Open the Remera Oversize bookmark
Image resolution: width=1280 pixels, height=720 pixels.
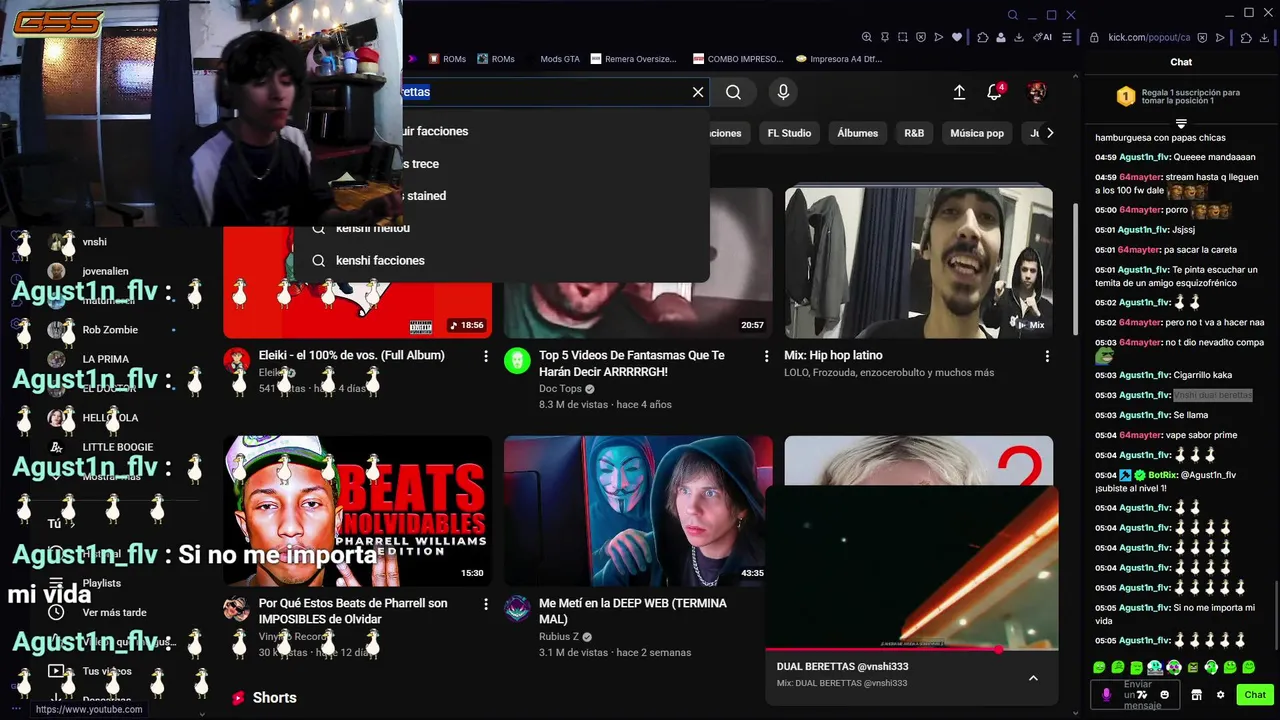634,59
